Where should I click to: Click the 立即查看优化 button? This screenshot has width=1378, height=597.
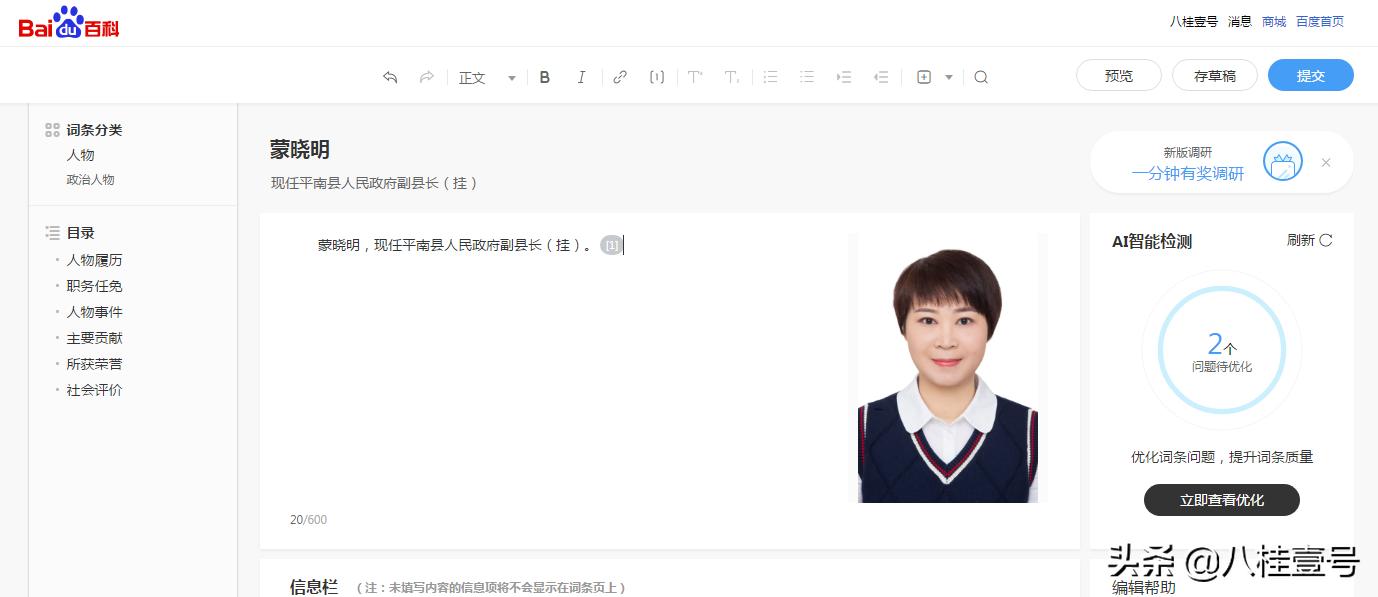point(1221,500)
